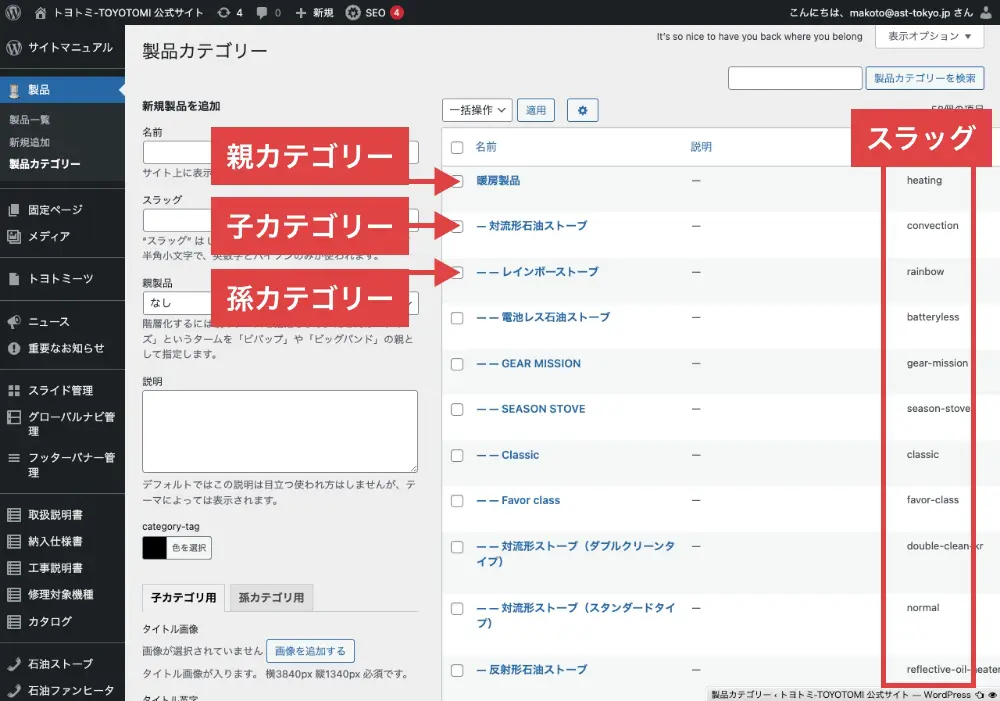
Task: Click the slug text "heating"
Action: 924,181
